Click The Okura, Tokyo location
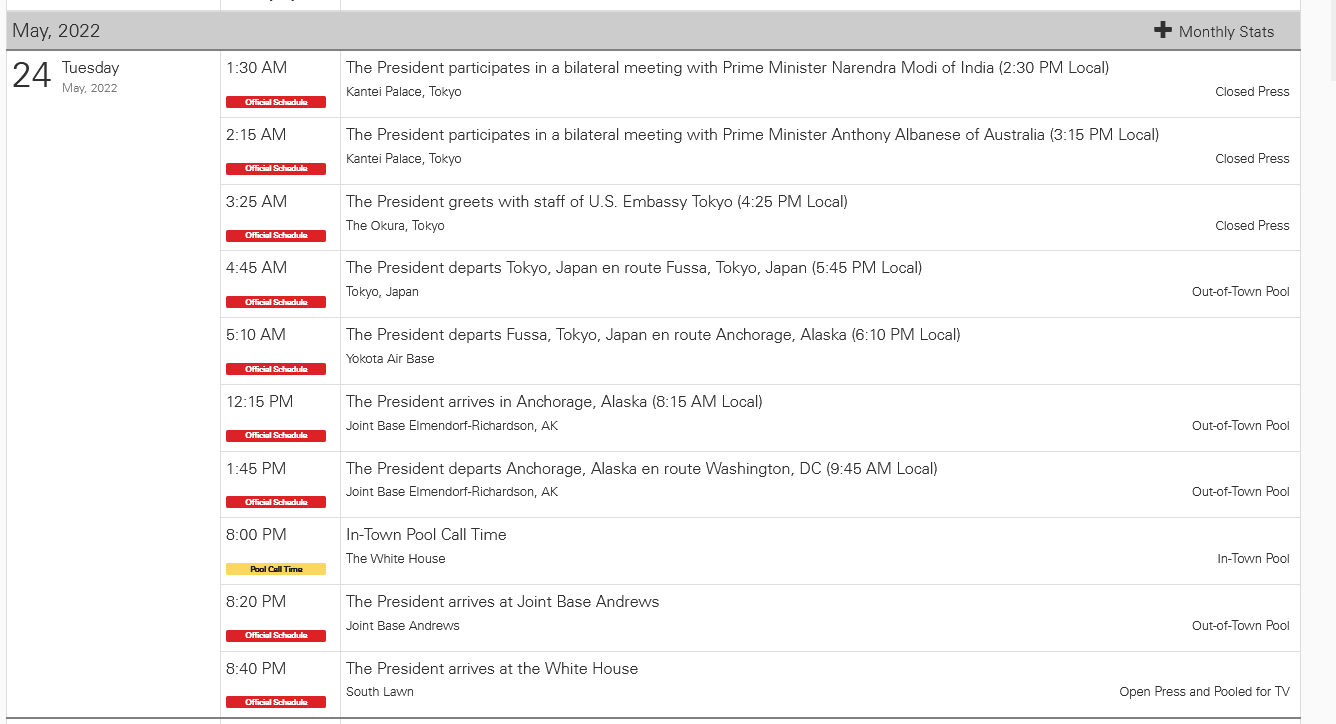The height and width of the screenshot is (724, 1336). [395, 226]
